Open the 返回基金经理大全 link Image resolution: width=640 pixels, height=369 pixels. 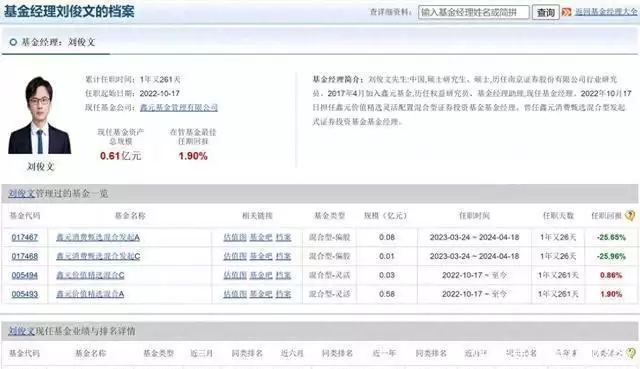tap(606, 12)
